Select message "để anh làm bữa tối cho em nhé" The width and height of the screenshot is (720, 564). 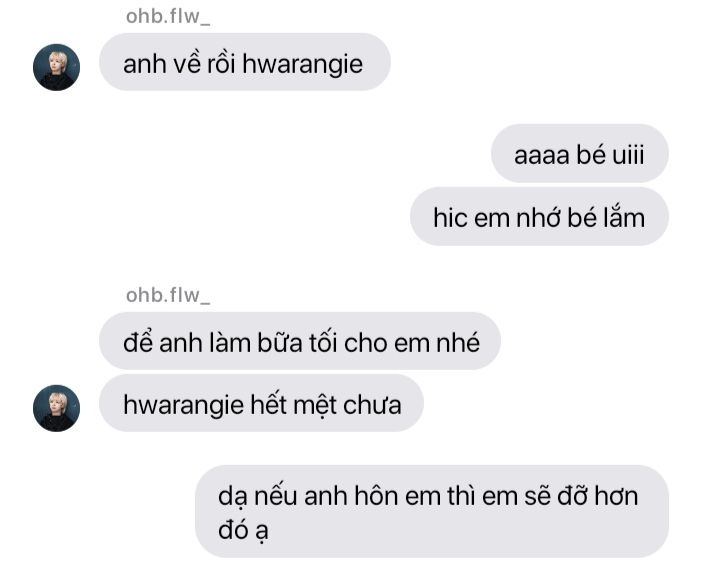[300, 341]
